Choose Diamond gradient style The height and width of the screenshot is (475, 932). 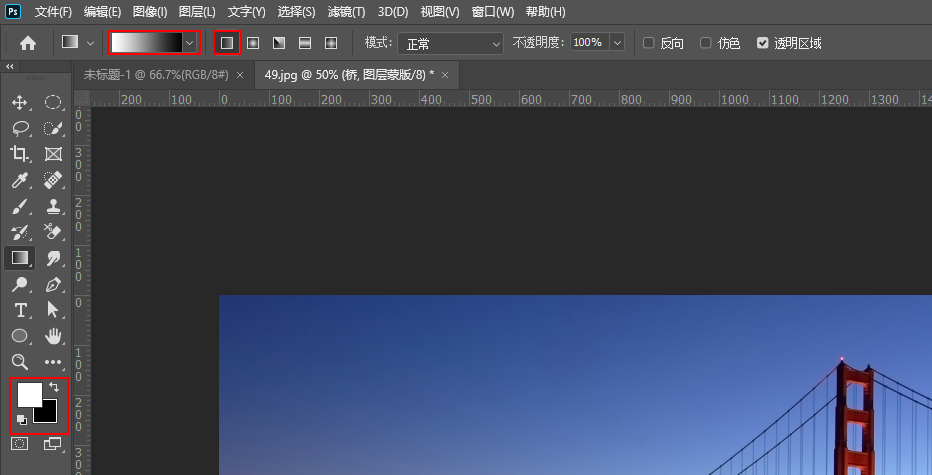(331, 43)
